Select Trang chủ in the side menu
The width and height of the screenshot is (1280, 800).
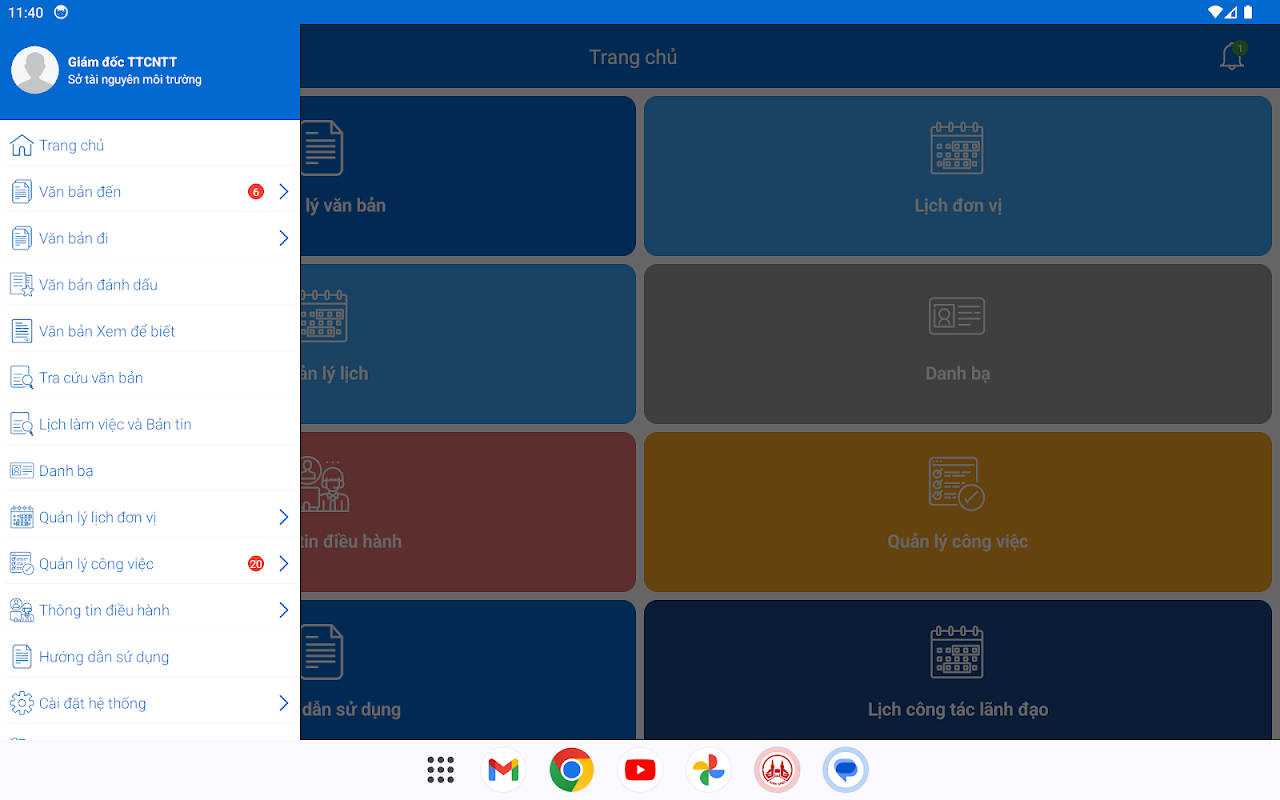point(150,145)
